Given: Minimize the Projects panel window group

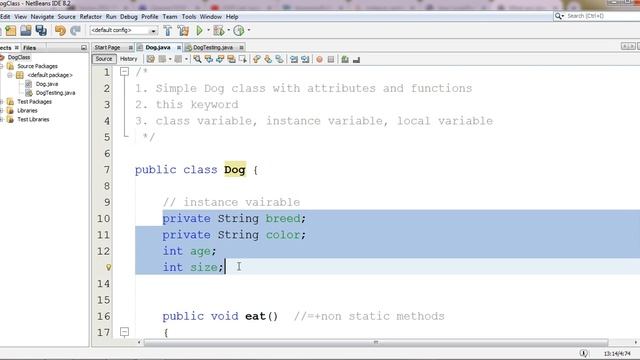Looking at the screenshot, I should (x=84, y=48).
